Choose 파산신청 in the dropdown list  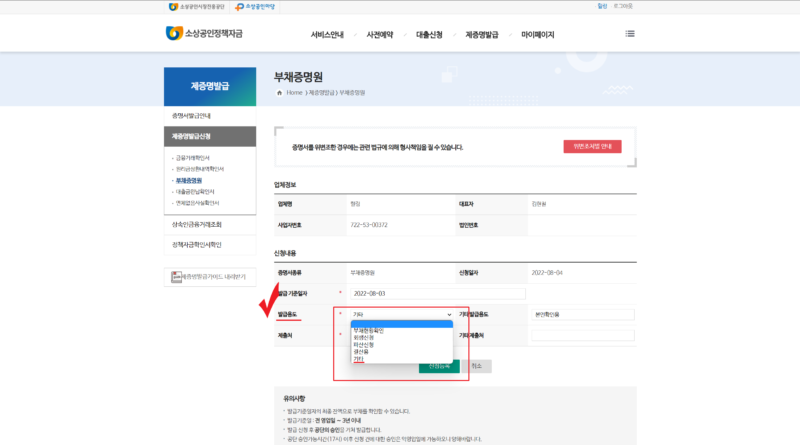pyautogui.click(x=402, y=345)
